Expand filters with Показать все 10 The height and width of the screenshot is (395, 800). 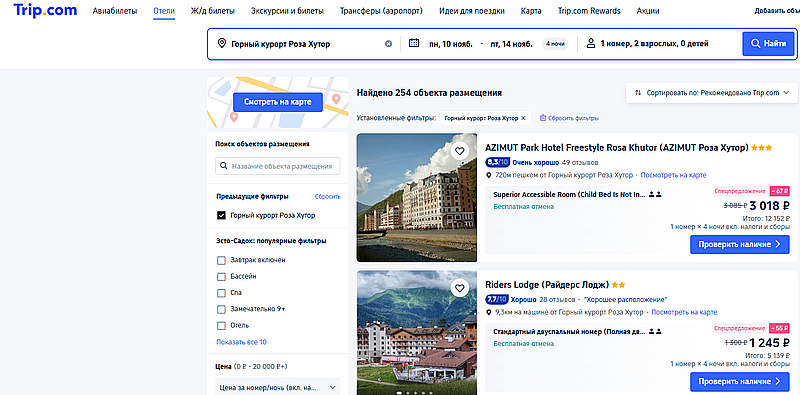pyautogui.click(x=241, y=342)
